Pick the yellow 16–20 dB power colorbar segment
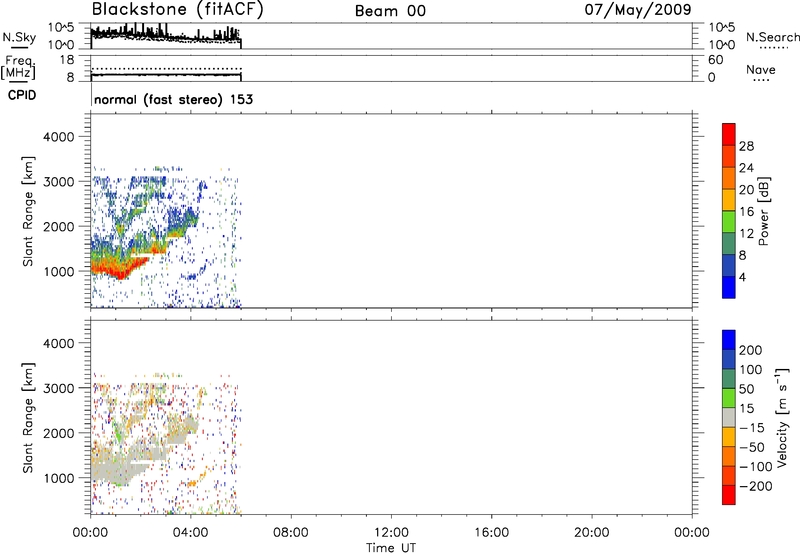 coord(729,200)
